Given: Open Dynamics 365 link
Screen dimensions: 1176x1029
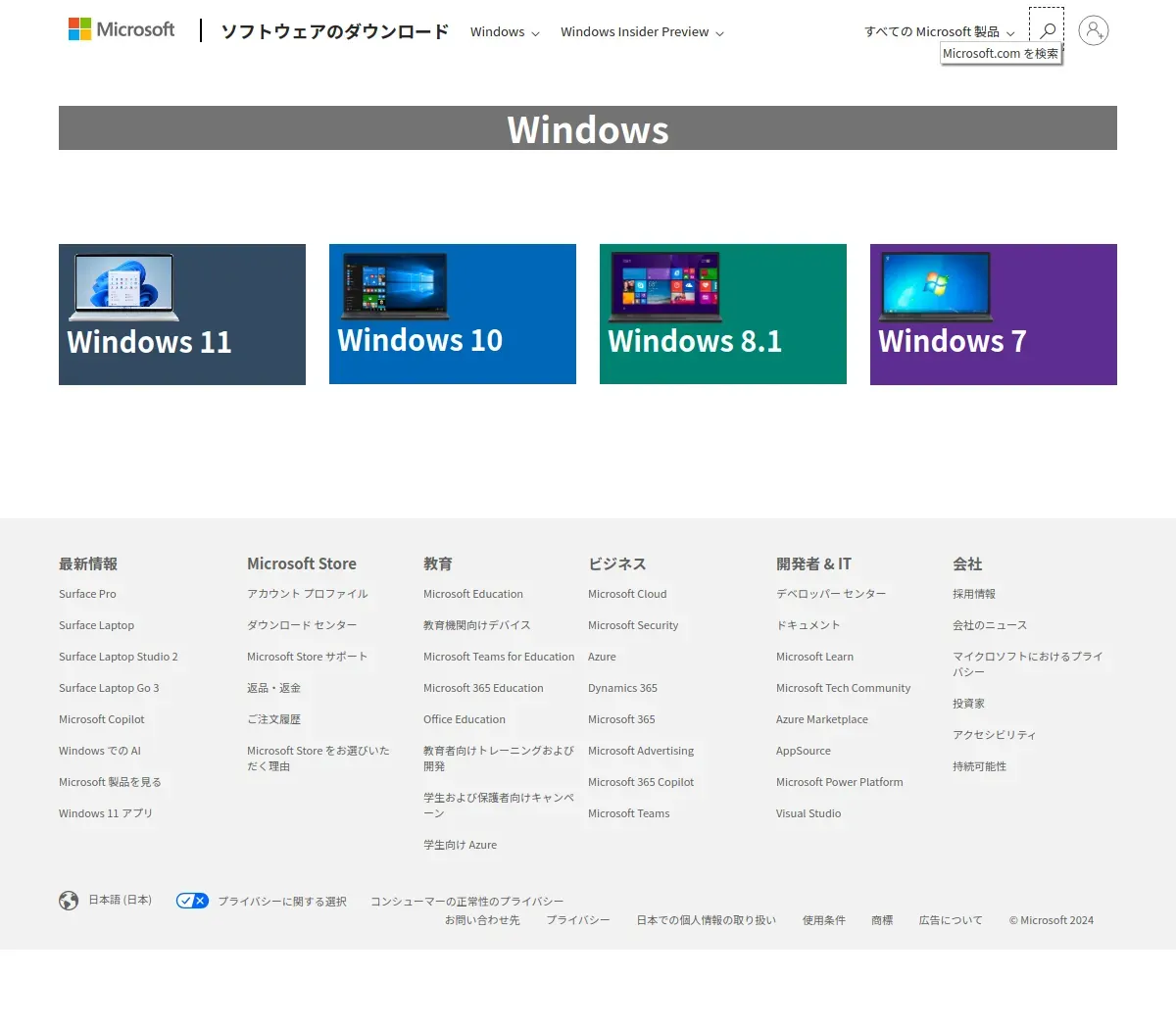Looking at the screenshot, I should click(622, 688).
